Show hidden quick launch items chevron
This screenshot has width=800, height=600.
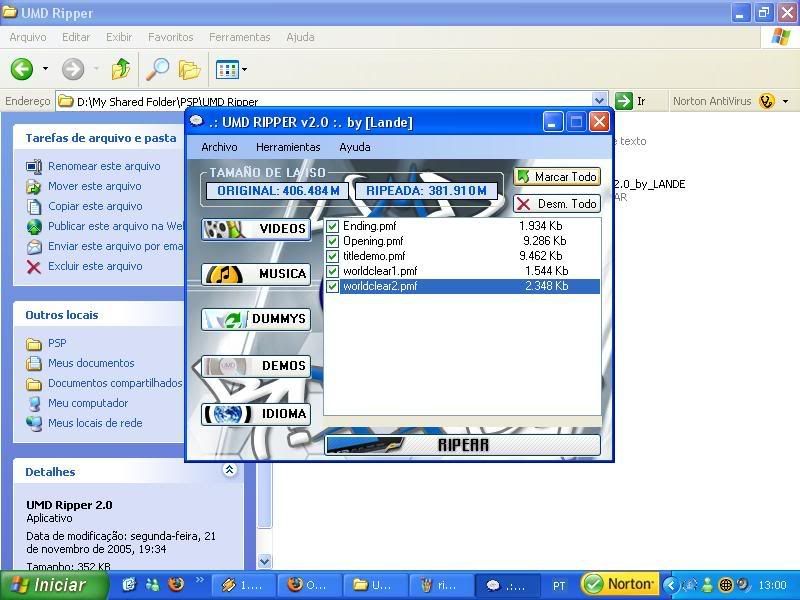pyautogui.click(x=199, y=580)
